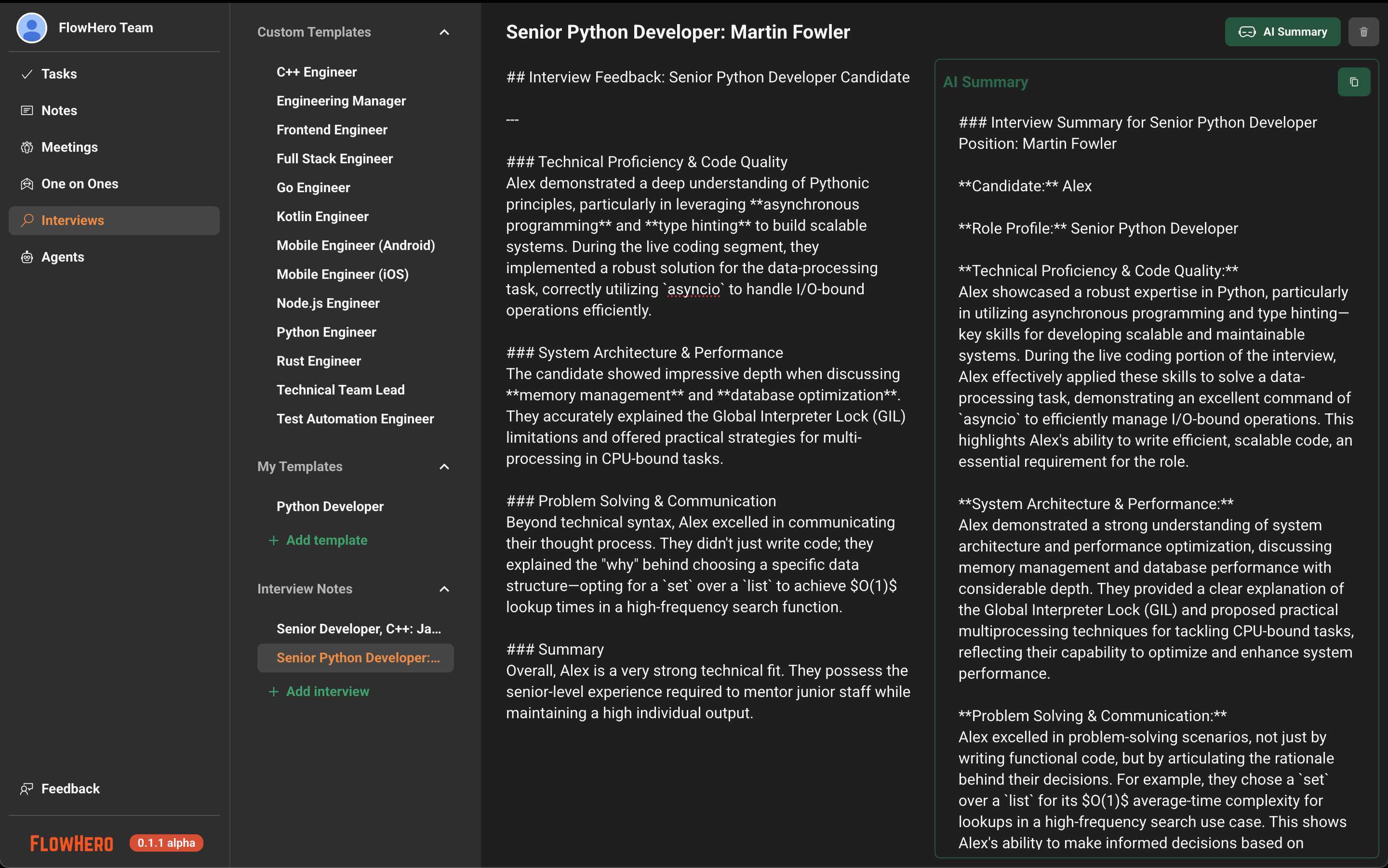The height and width of the screenshot is (868, 1388).
Task: Select Senior Developer, C++ interview note
Action: coord(359,629)
